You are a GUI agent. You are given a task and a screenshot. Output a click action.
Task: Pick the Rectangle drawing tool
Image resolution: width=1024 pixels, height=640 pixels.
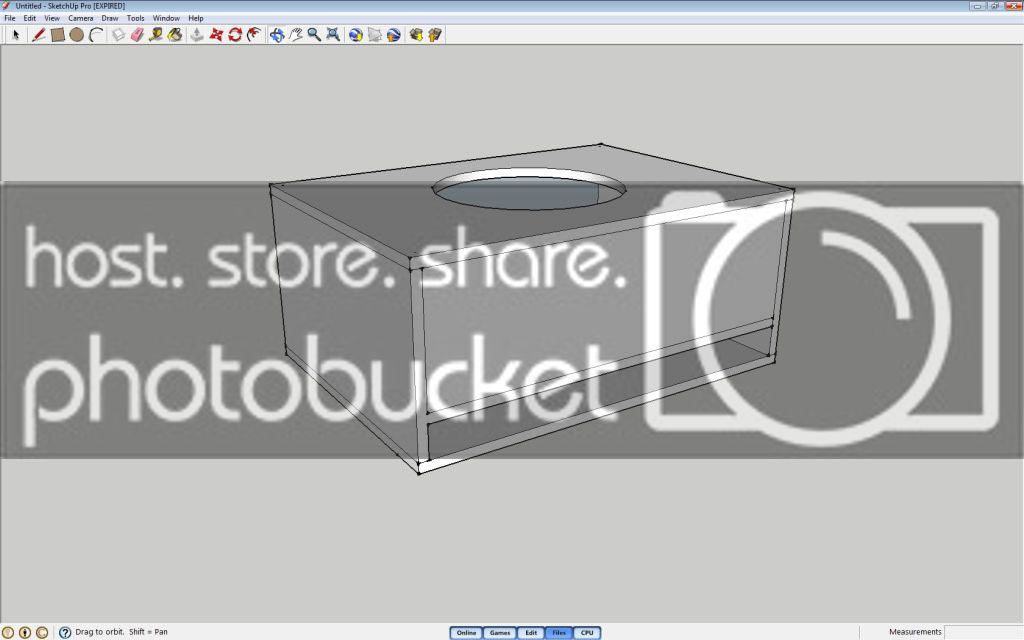57,35
